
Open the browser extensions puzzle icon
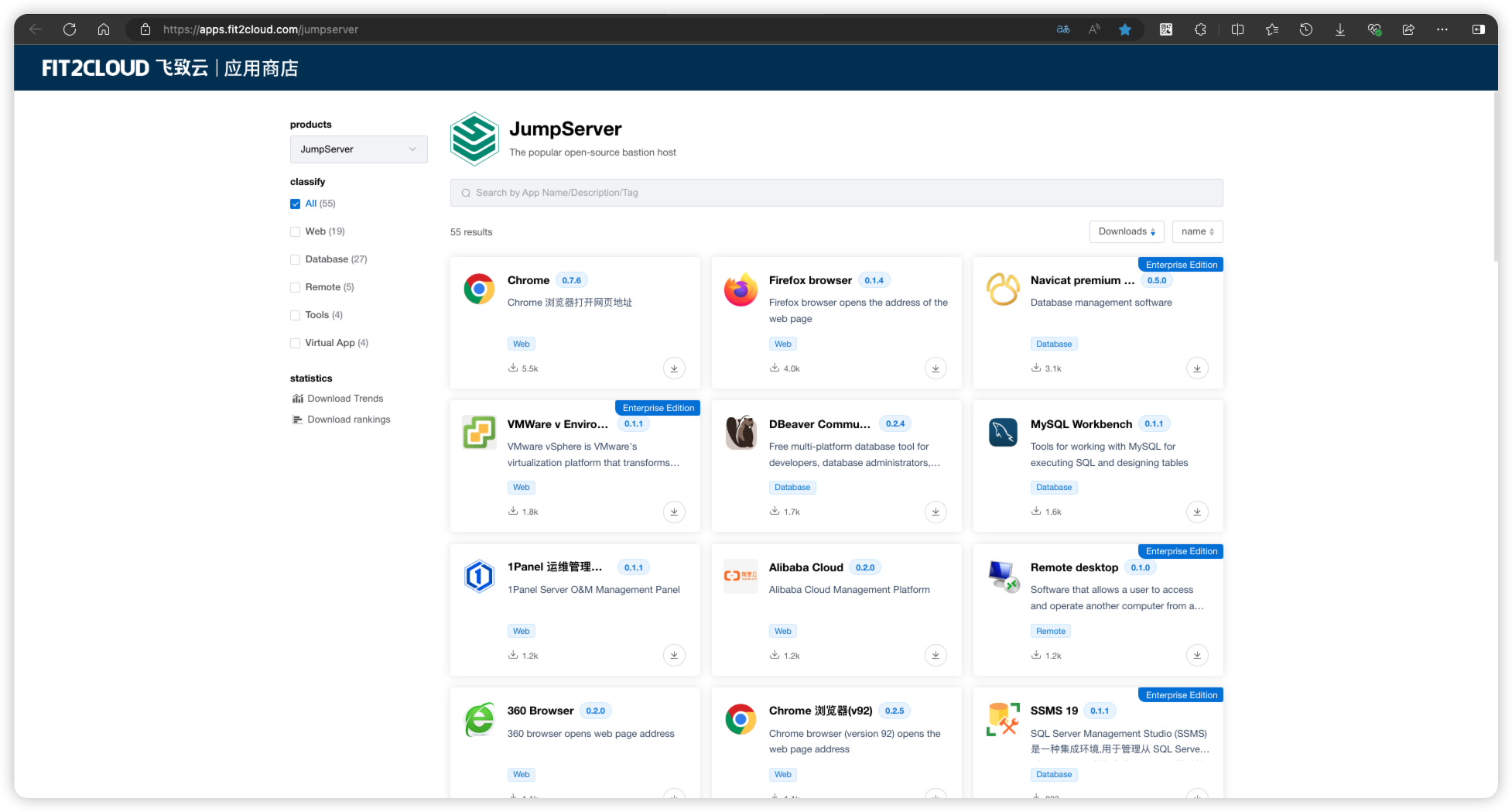click(1200, 29)
